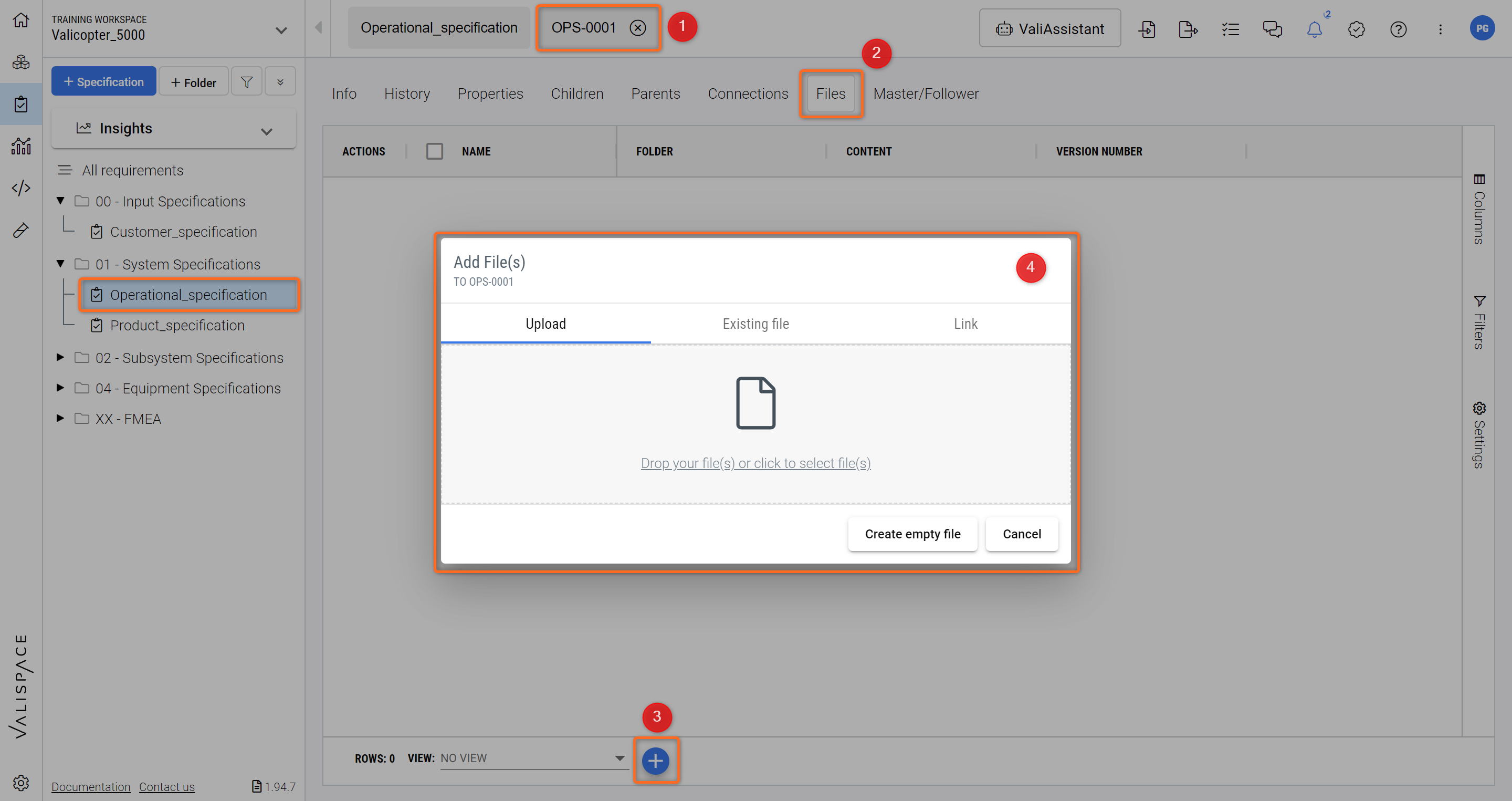This screenshot has height=801, width=1512.
Task: Click the verification badge check icon
Action: [x=1357, y=29]
